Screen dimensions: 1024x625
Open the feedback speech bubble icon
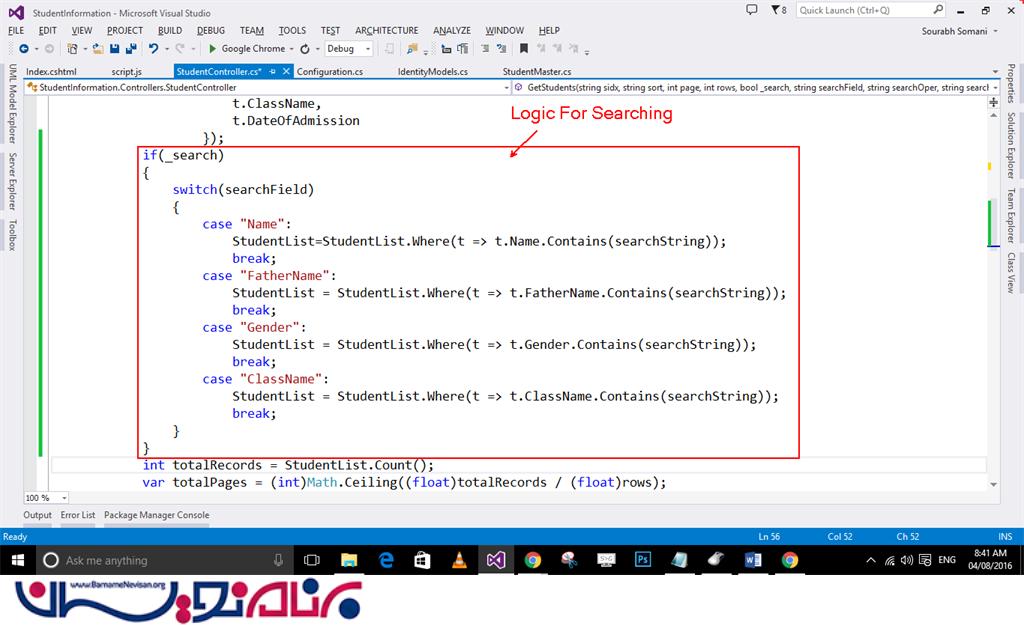point(751,10)
